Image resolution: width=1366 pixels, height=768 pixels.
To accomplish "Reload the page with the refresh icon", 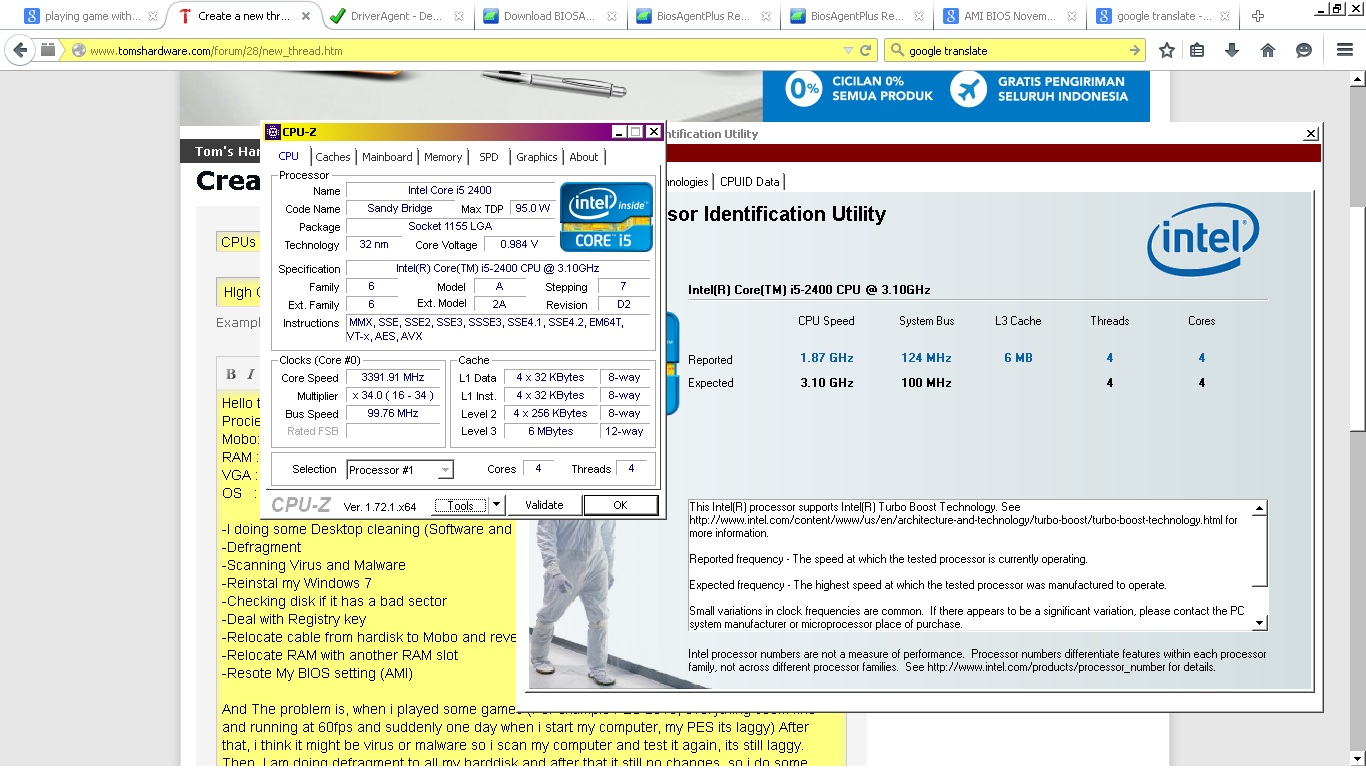I will (866, 50).
